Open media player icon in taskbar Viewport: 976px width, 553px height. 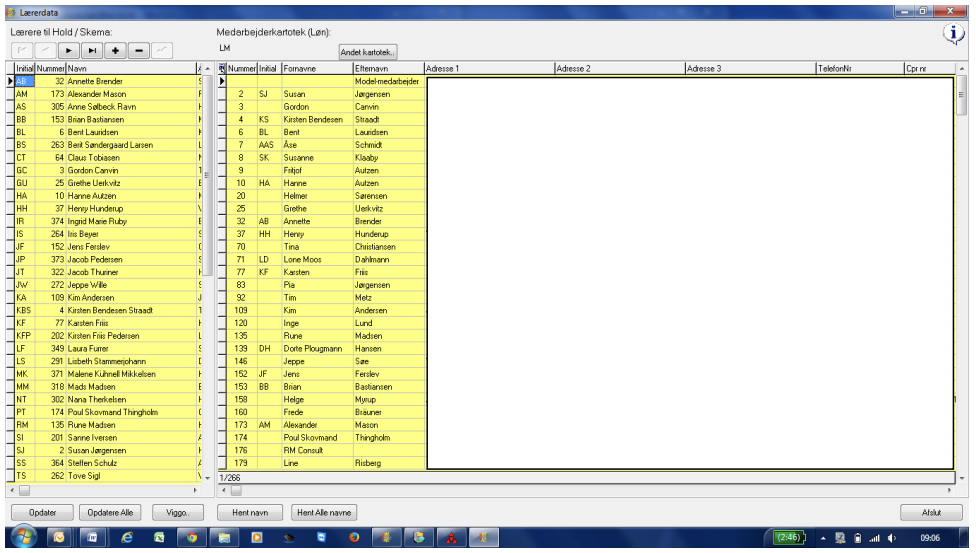point(256,537)
